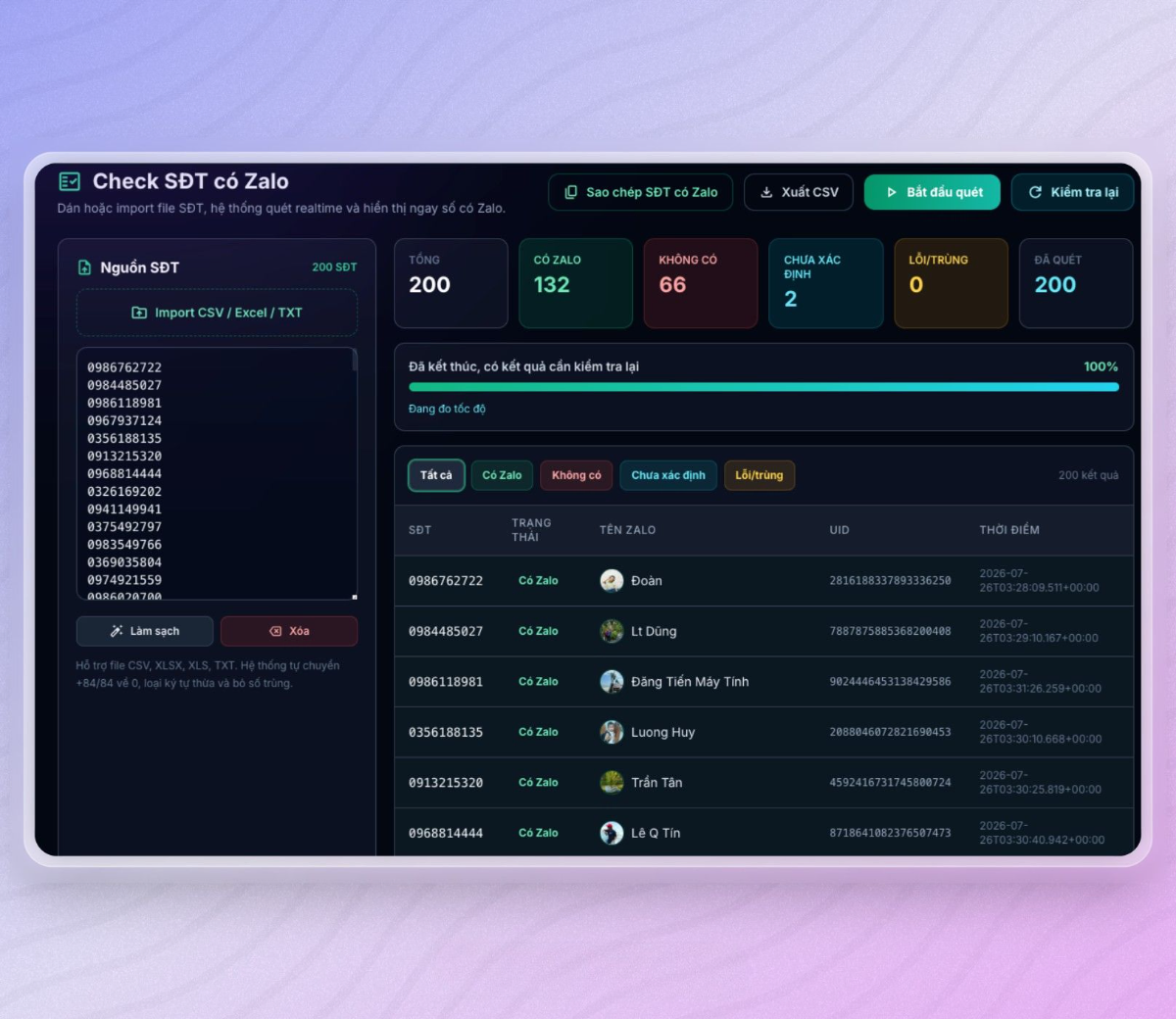The width and height of the screenshot is (1176, 1019).
Task: Show Lỗi/trùng results tab
Action: (x=759, y=475)
